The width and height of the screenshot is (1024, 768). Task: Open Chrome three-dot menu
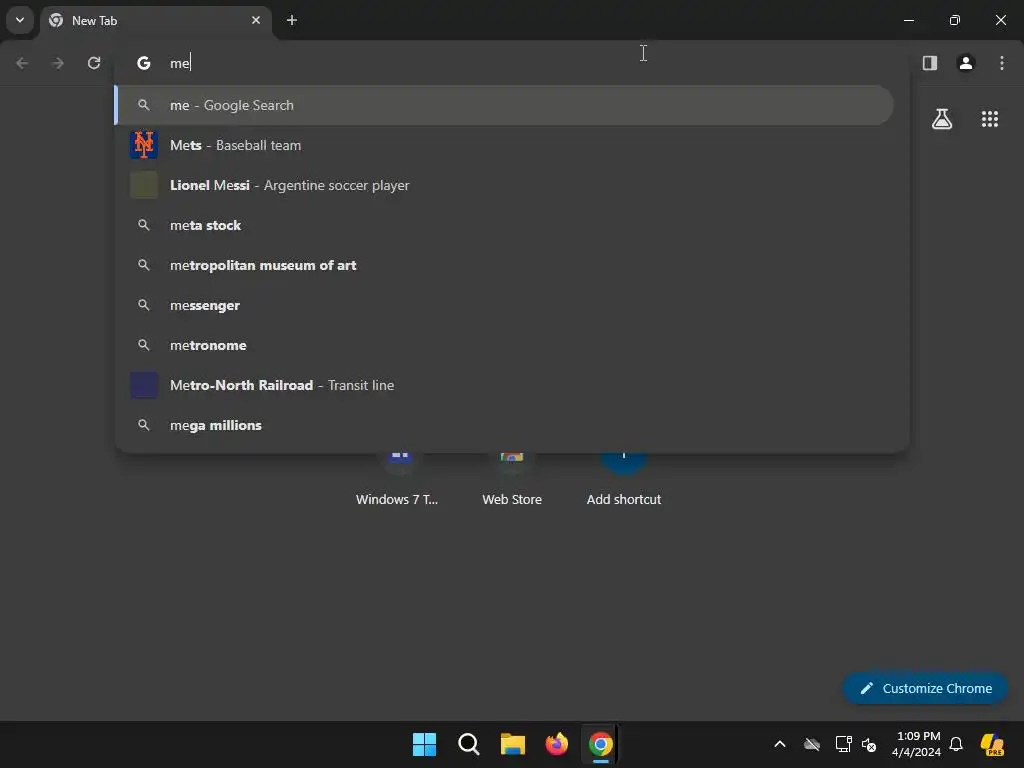1002,63
